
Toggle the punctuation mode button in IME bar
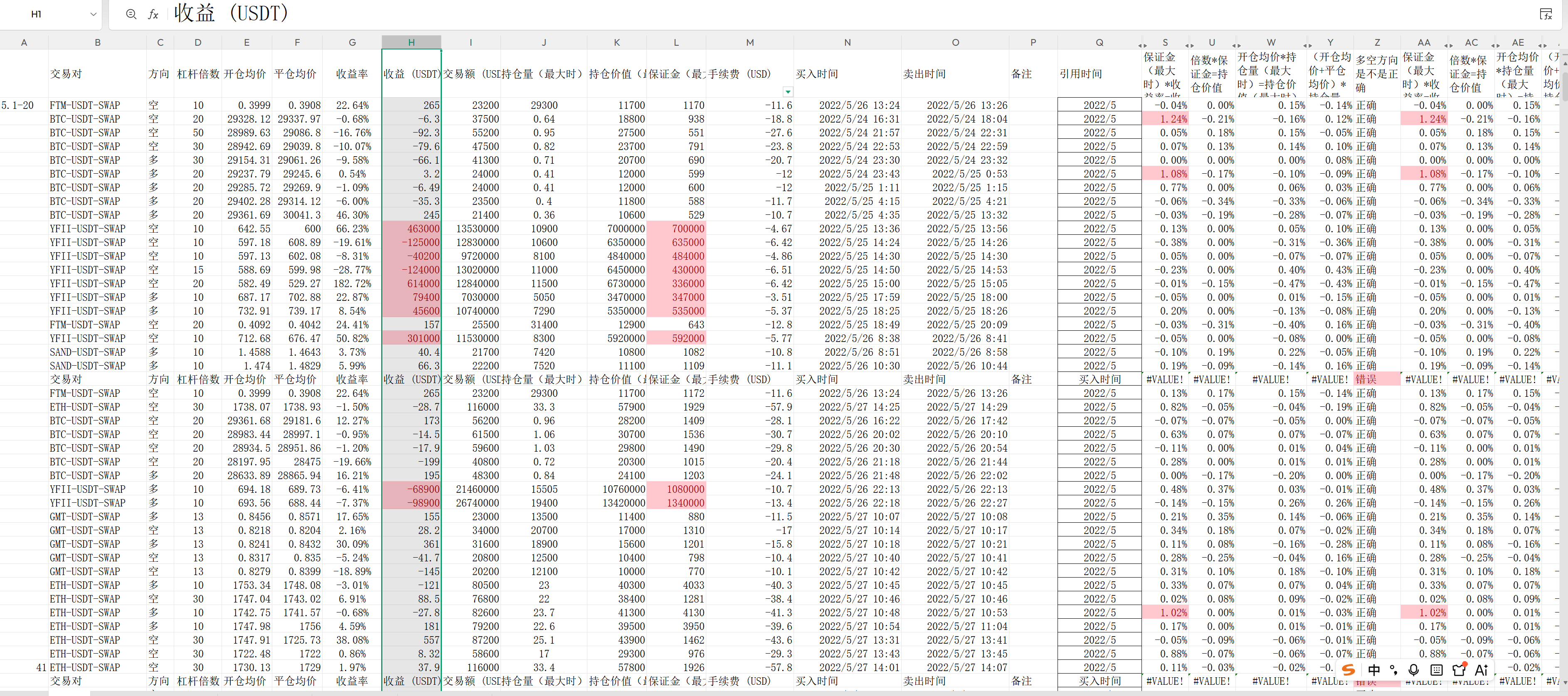pos(1394,670)
